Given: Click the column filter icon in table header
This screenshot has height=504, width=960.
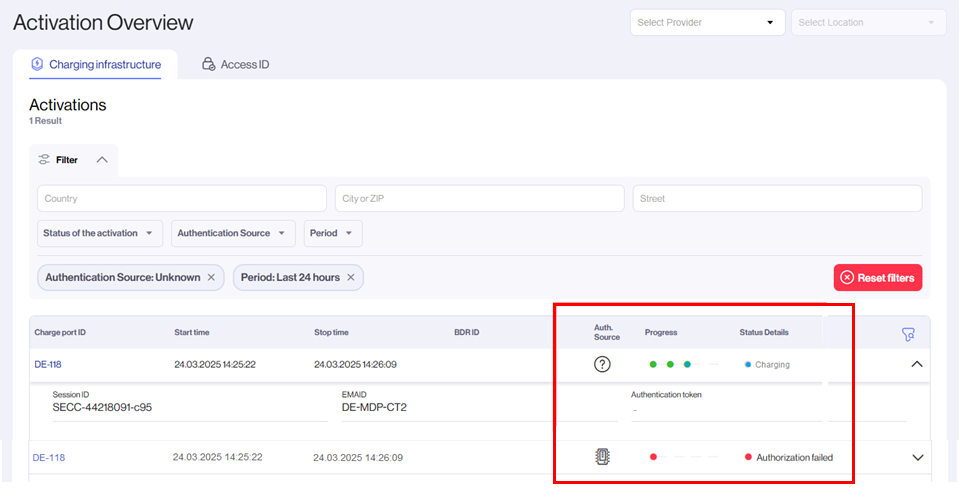Looking at the screenshot, I should 908,334.
